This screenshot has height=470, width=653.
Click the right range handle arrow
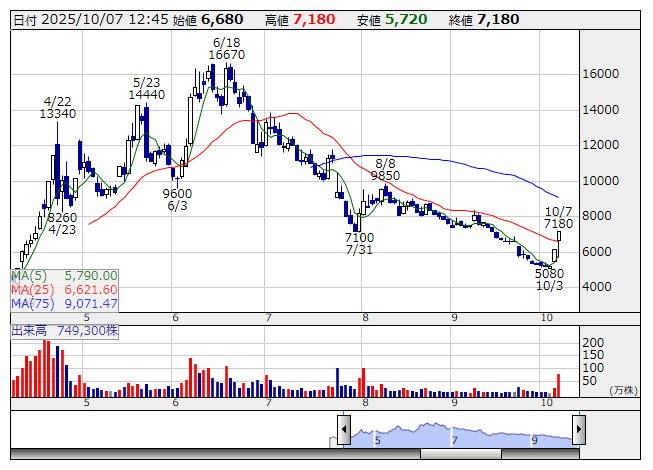[579, 429]
